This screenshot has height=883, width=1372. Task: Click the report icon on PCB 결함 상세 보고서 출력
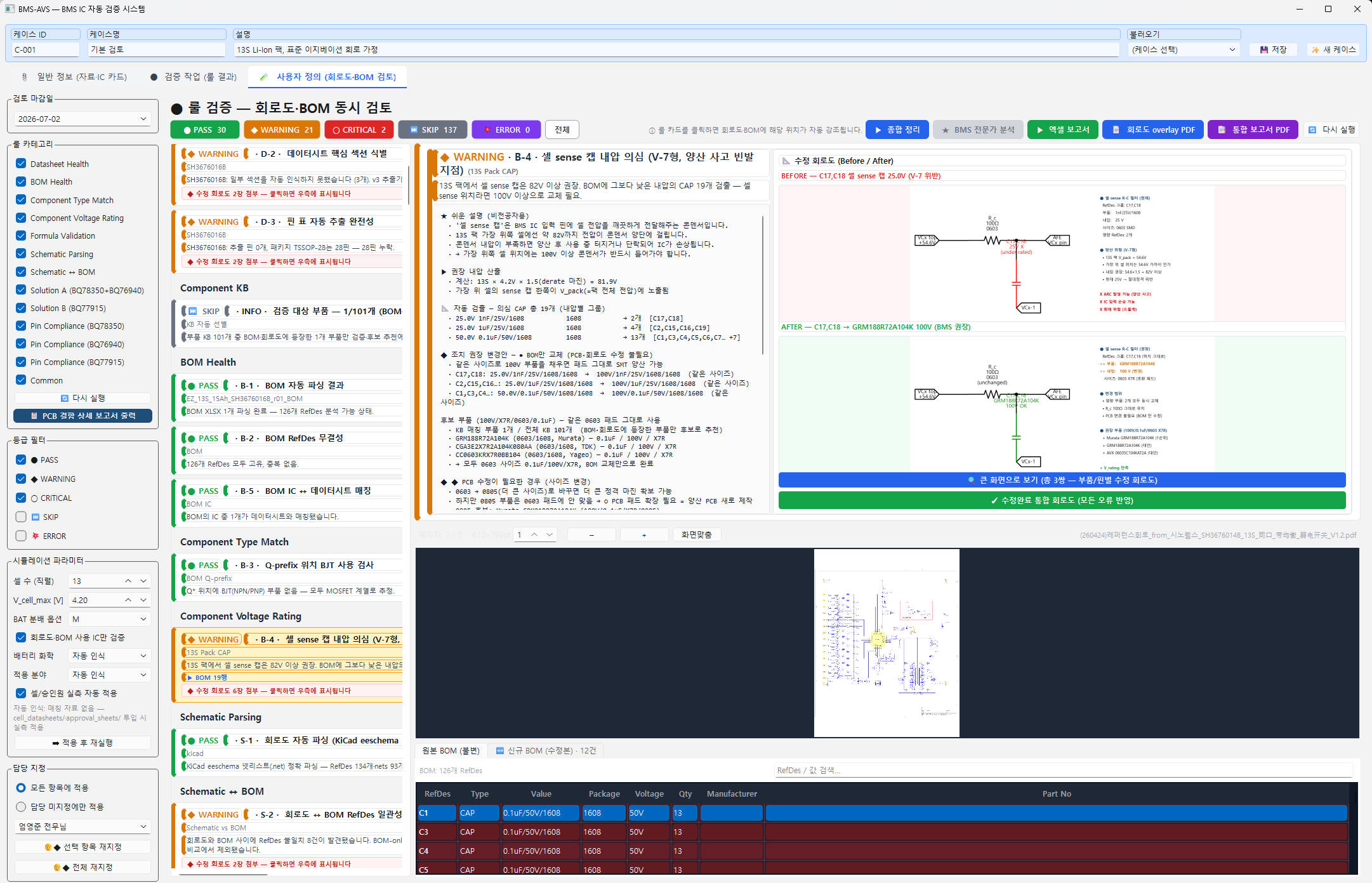click(x=34, y=416)
